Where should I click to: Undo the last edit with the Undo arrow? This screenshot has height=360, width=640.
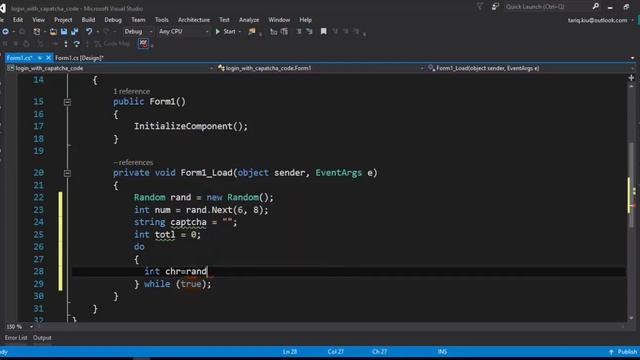pos(89,31)
